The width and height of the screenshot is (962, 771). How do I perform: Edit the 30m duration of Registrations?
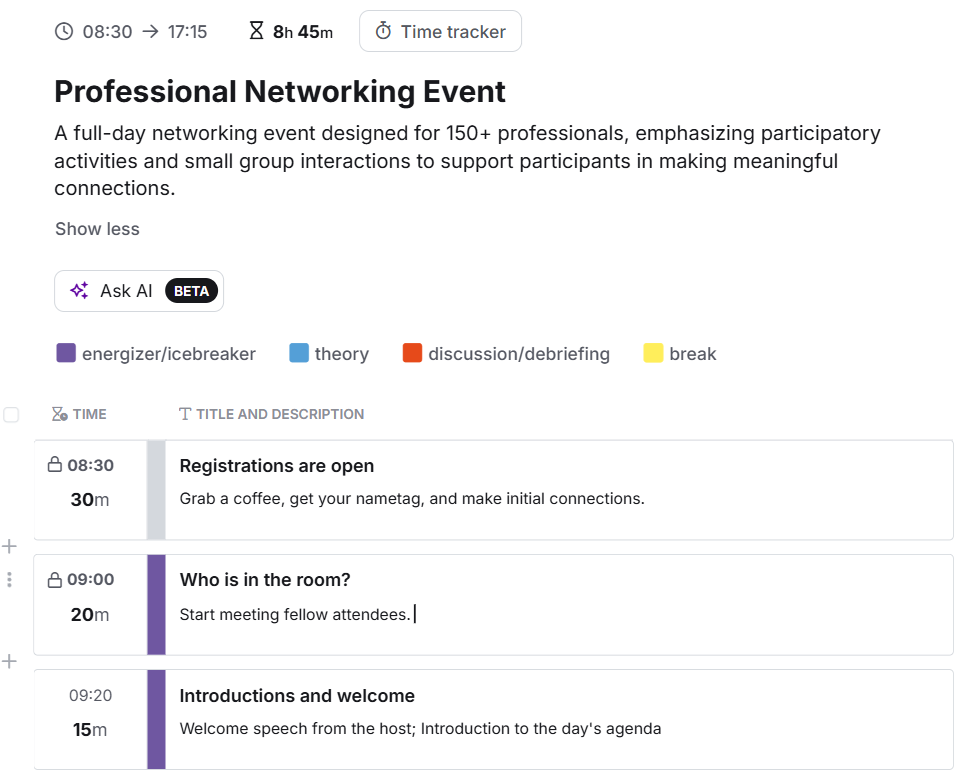tap(90, 499)
